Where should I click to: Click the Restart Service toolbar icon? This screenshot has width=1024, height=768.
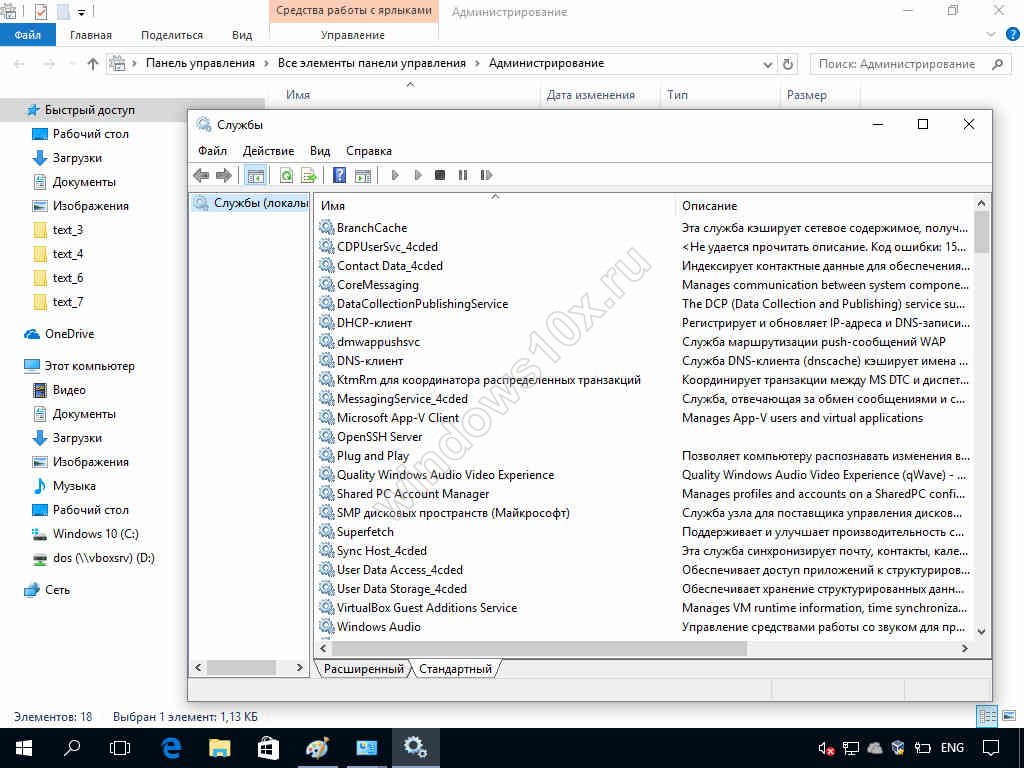[x=486, y=175]
